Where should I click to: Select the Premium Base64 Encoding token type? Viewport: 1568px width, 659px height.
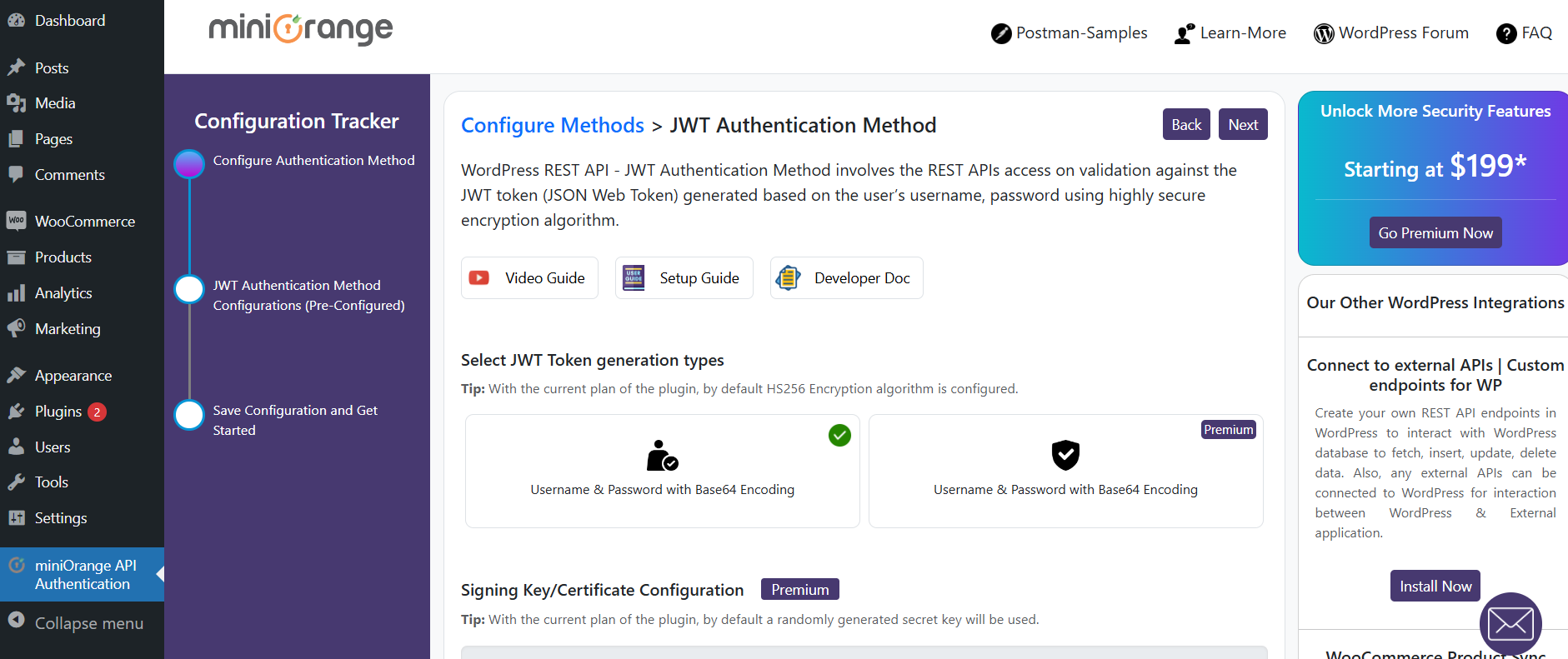(x=1066, y=472)
